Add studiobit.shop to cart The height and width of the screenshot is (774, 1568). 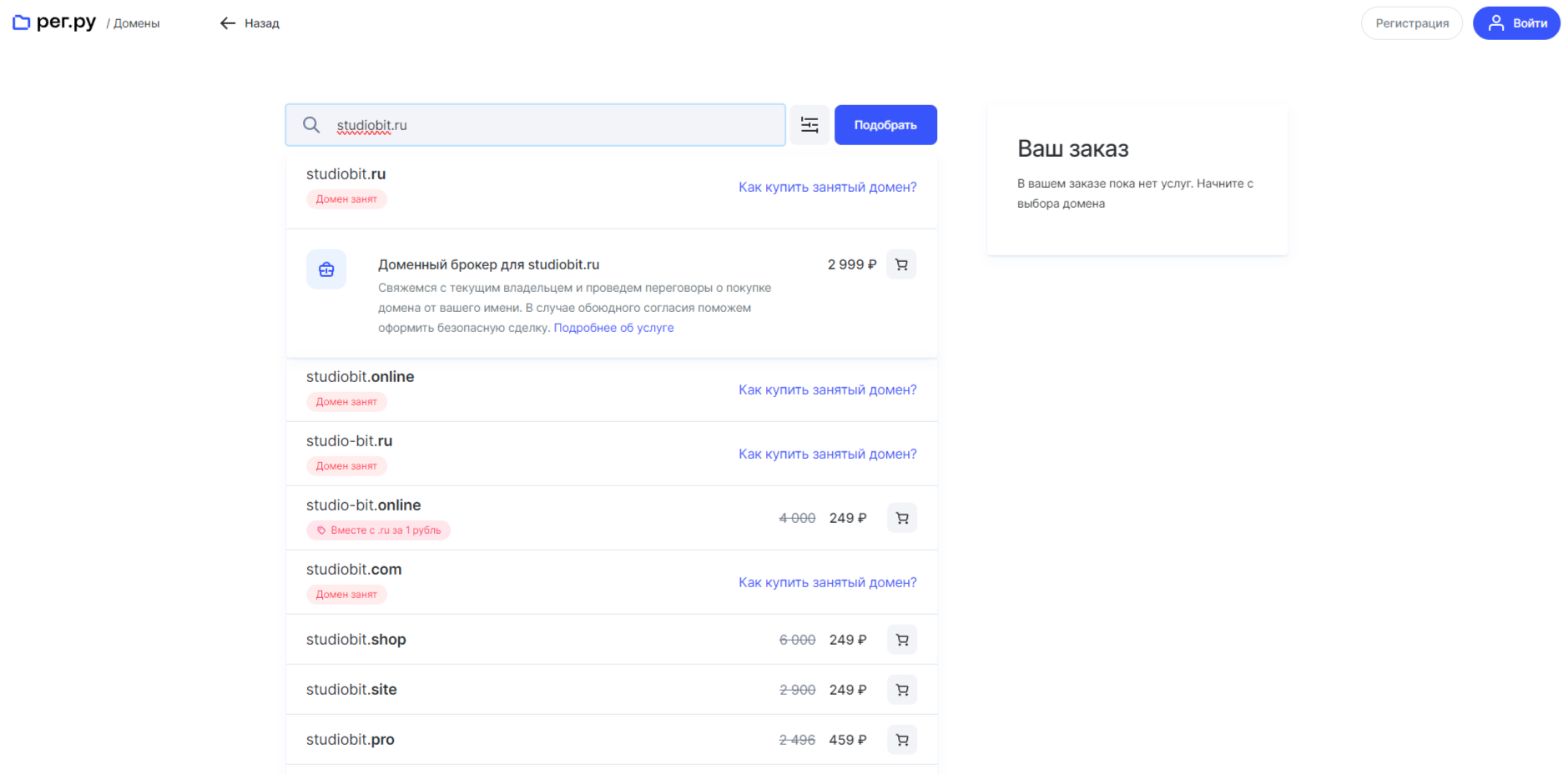[x=902, y=640]
